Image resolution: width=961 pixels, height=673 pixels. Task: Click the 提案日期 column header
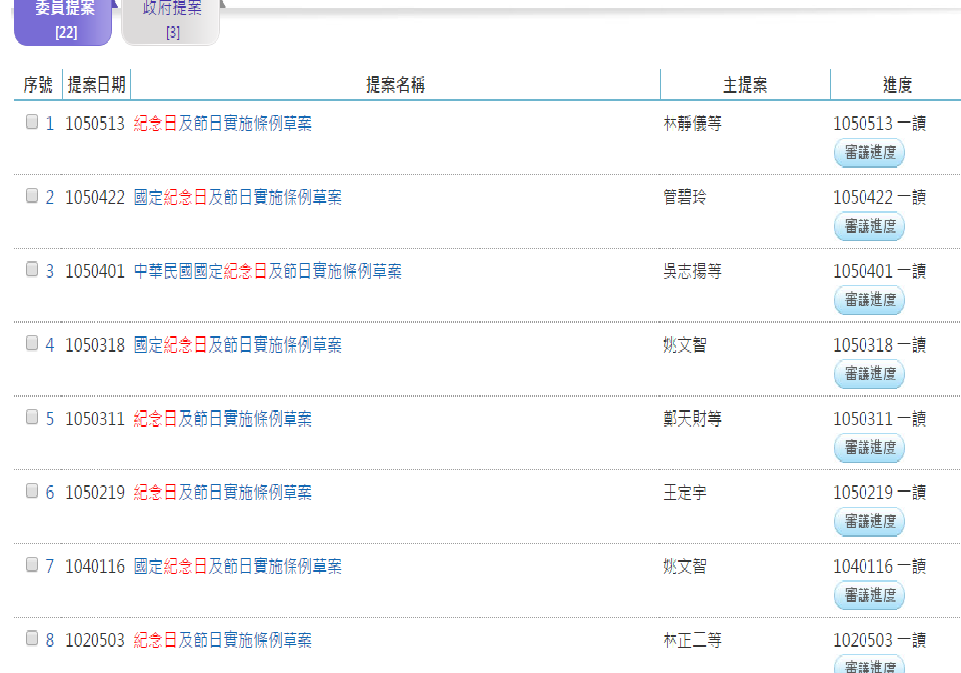(x=96, y=86)
